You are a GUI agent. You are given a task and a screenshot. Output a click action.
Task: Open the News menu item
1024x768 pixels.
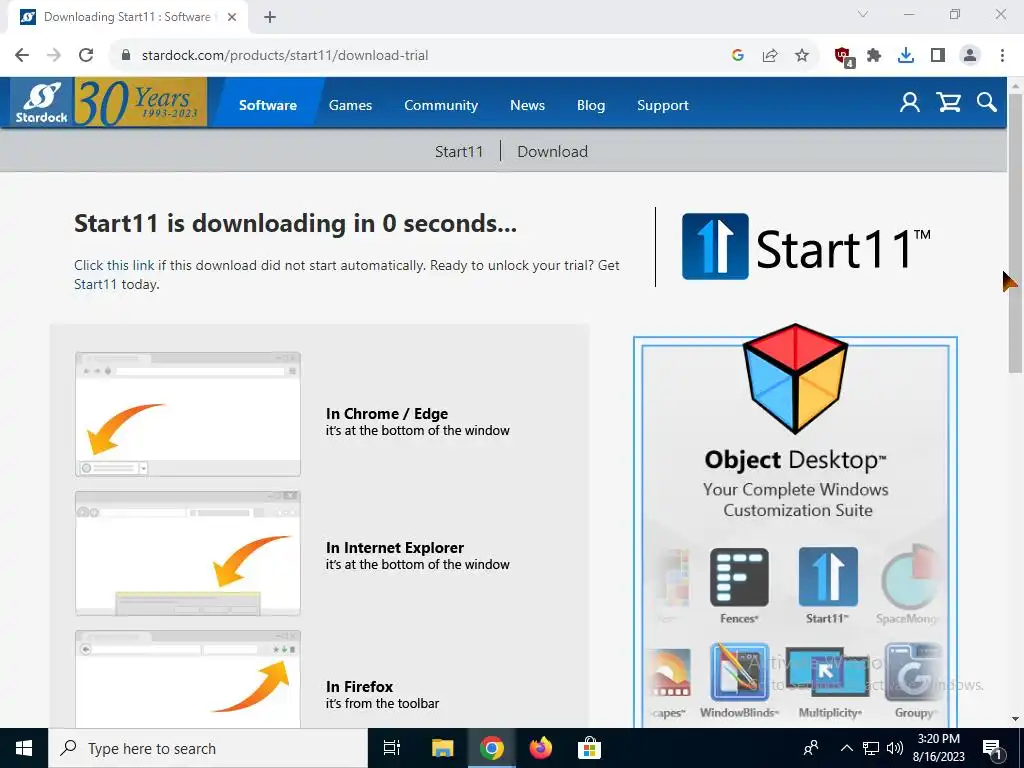527,105
